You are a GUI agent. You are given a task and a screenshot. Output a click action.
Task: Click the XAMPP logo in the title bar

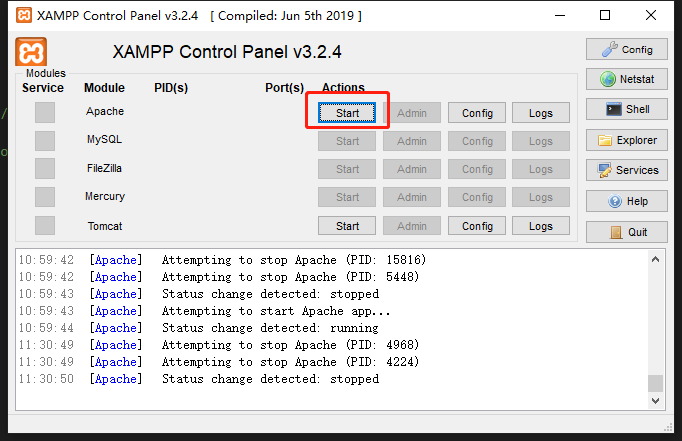pos(23,15)
